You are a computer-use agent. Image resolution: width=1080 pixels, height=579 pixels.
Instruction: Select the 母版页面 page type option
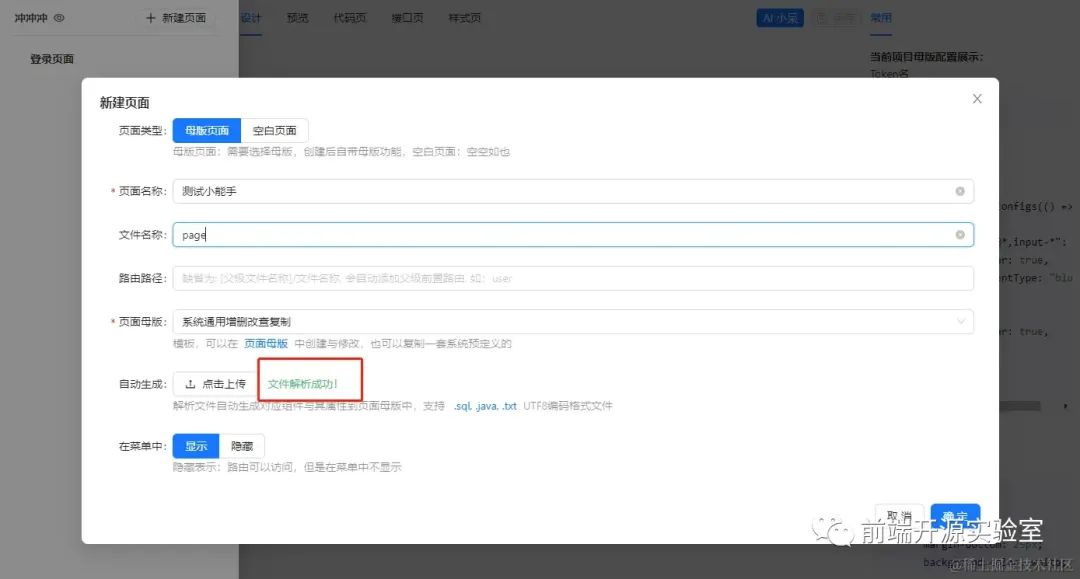click(207, 130)
